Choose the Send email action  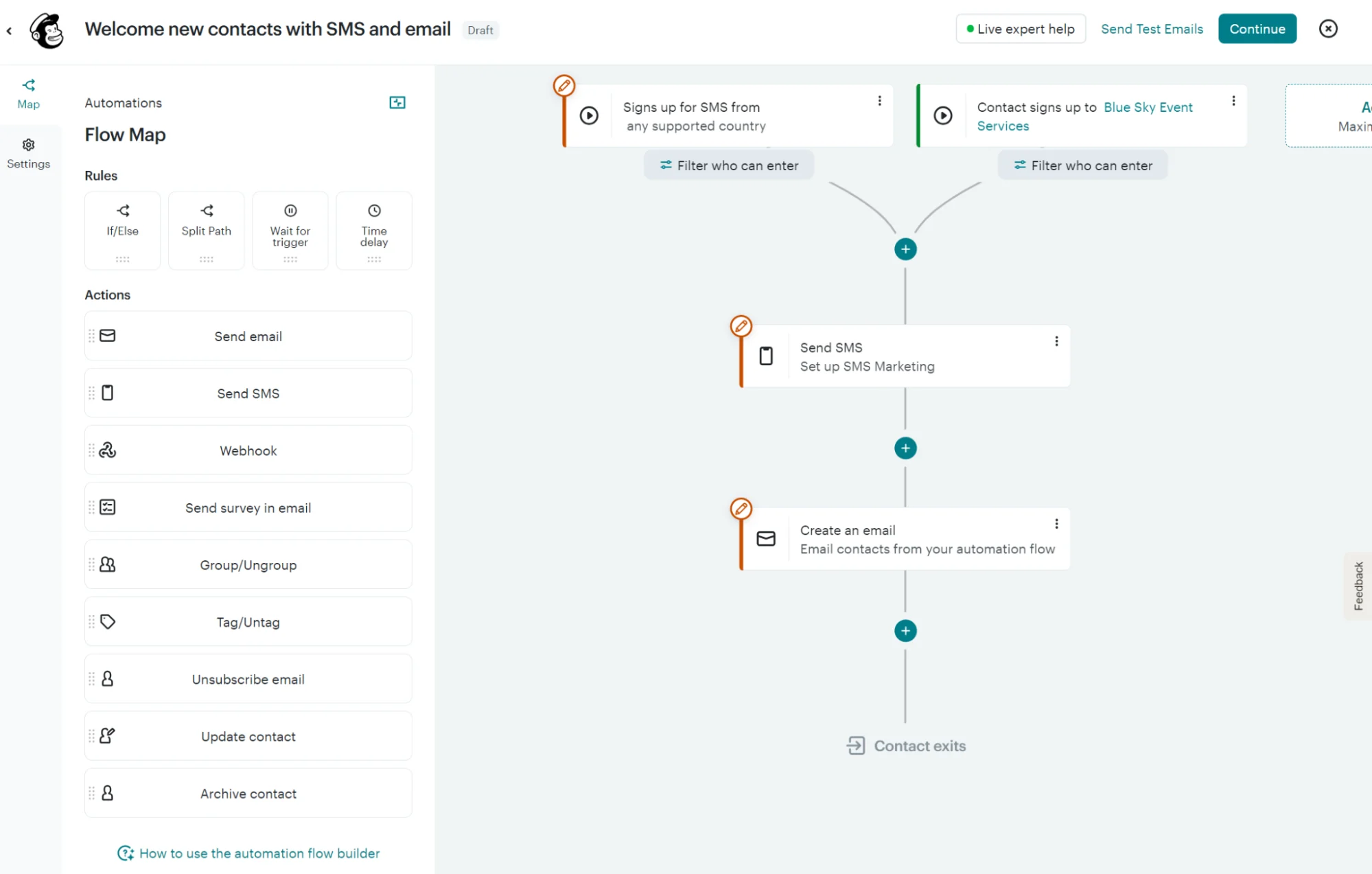(248, 336)
